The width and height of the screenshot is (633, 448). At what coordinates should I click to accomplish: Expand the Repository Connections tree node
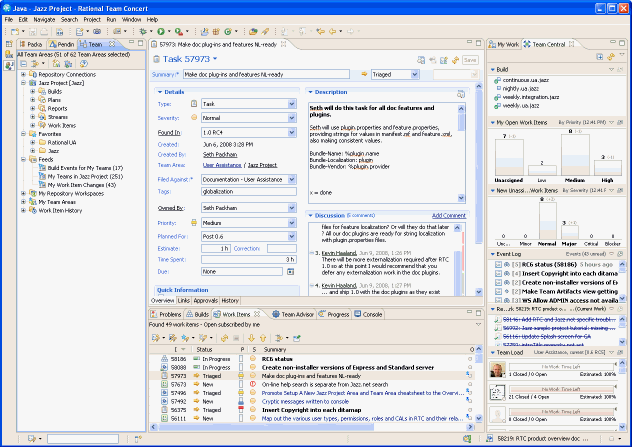[23, 75]
